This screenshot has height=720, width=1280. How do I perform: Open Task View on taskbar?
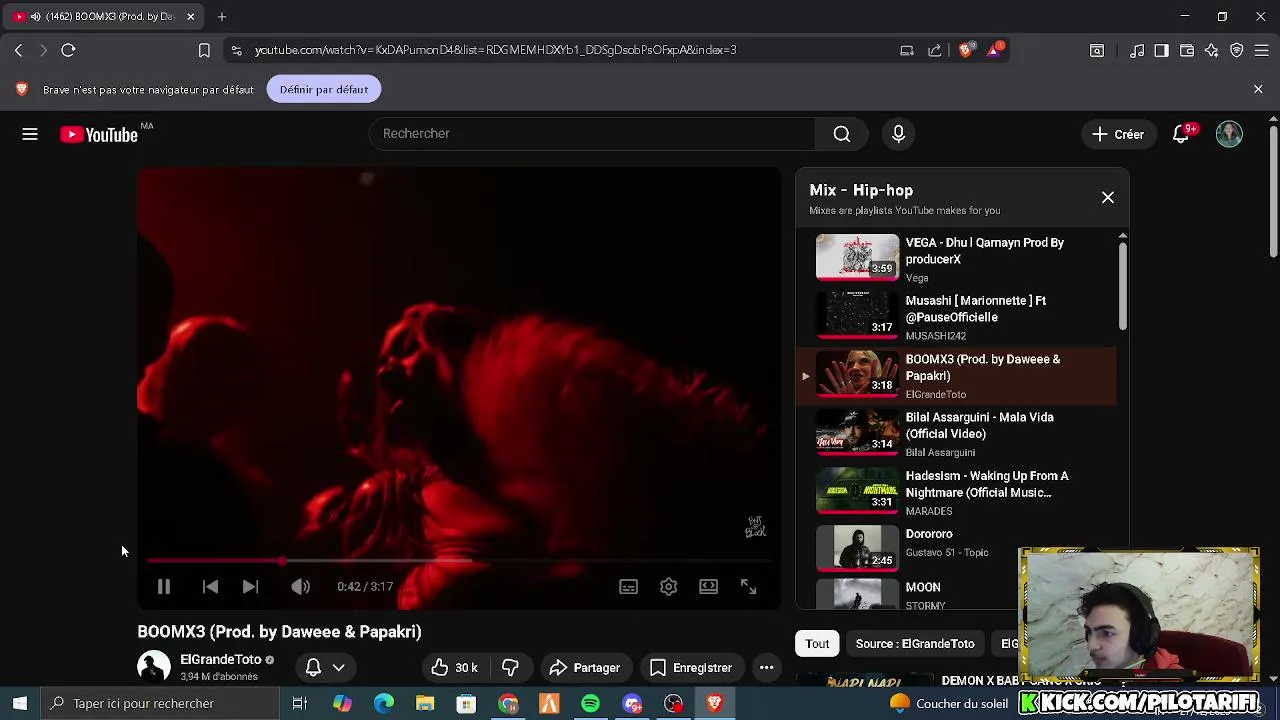click(299, 703)
